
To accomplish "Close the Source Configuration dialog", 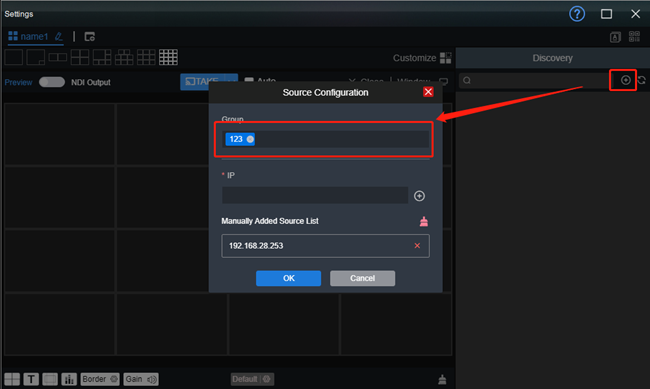I will 428,92.
